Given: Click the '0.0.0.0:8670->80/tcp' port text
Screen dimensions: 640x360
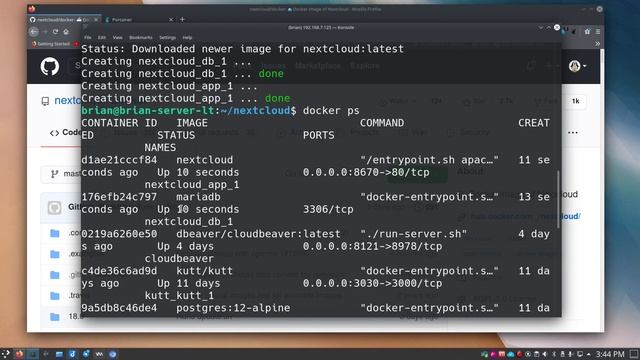Looking at the screenshot, I should 366,172.
